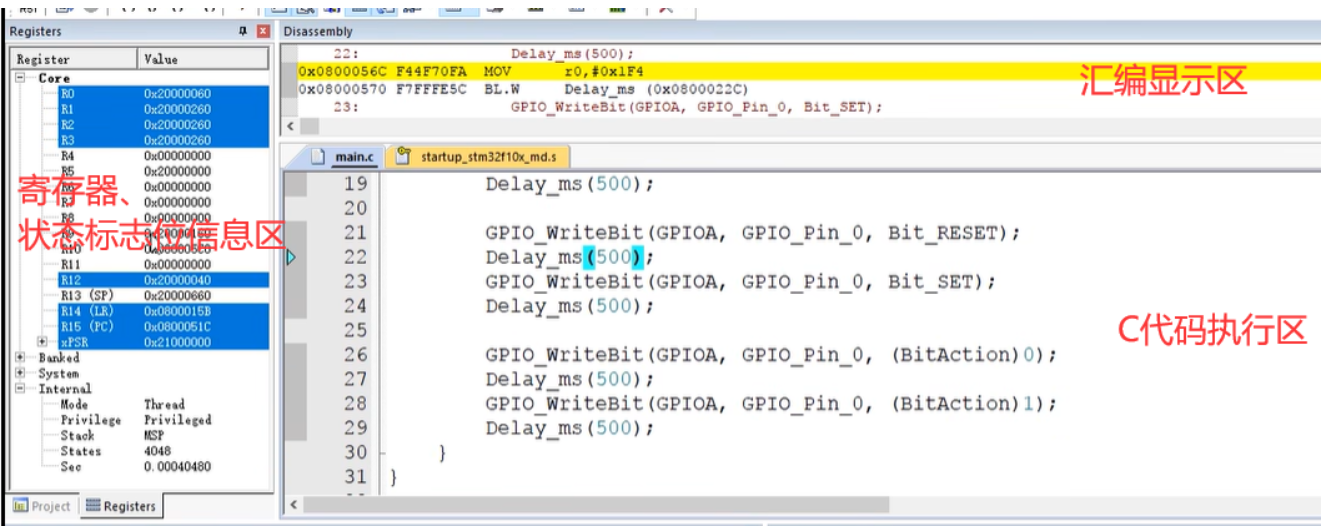Toggle breakpoint in margin at line 23
The width and height of the screenshot is (1326, 527).
coord(296,282)
